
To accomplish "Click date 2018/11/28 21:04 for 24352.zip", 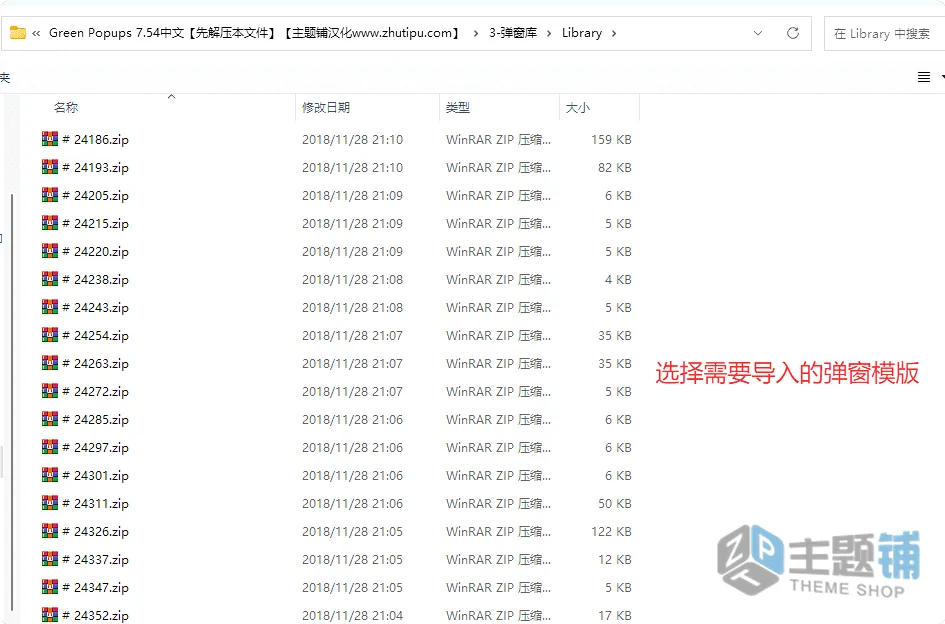I will click(x=353, y=616).
